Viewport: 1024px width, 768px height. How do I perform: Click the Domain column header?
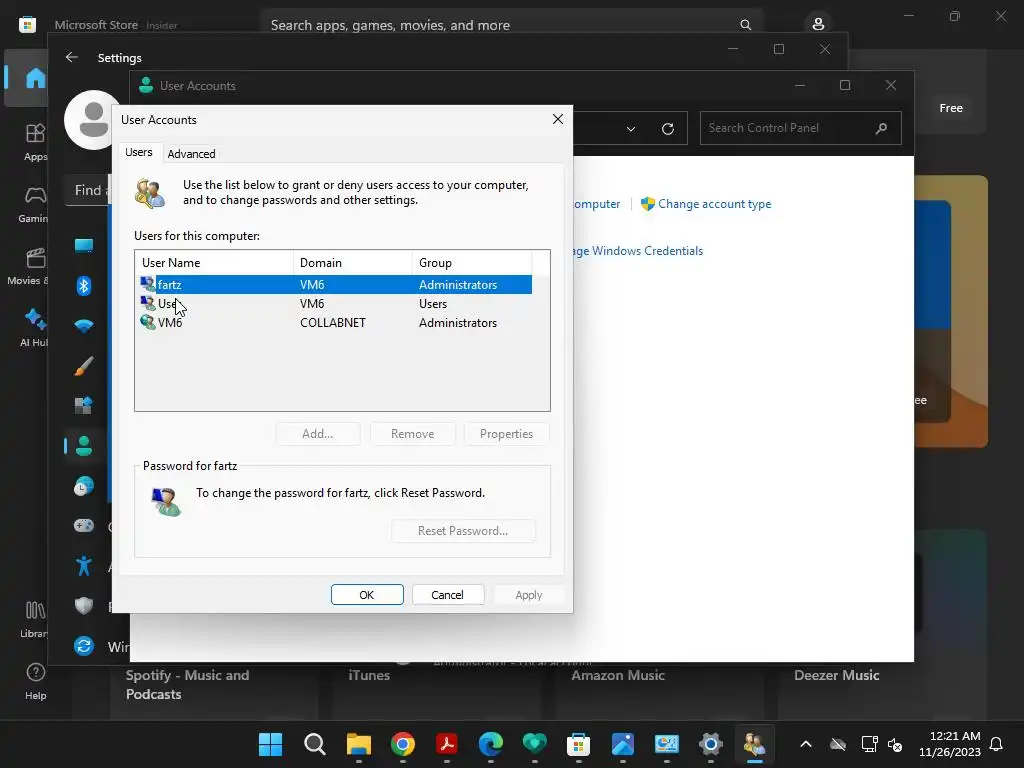[x=353, y=263]
